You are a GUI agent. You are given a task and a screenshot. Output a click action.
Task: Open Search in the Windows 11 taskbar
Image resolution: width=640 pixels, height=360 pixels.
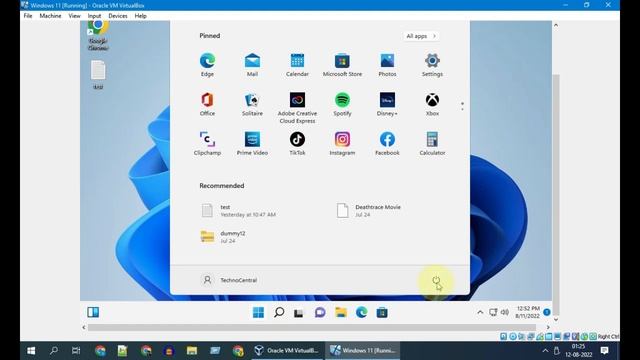[x=279, y=313]
